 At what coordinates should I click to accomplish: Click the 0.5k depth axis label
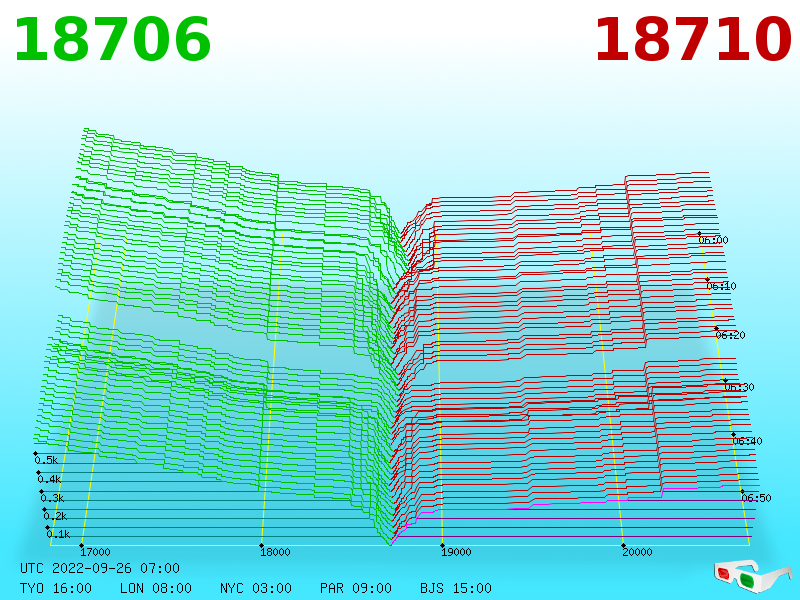[46, 460]
